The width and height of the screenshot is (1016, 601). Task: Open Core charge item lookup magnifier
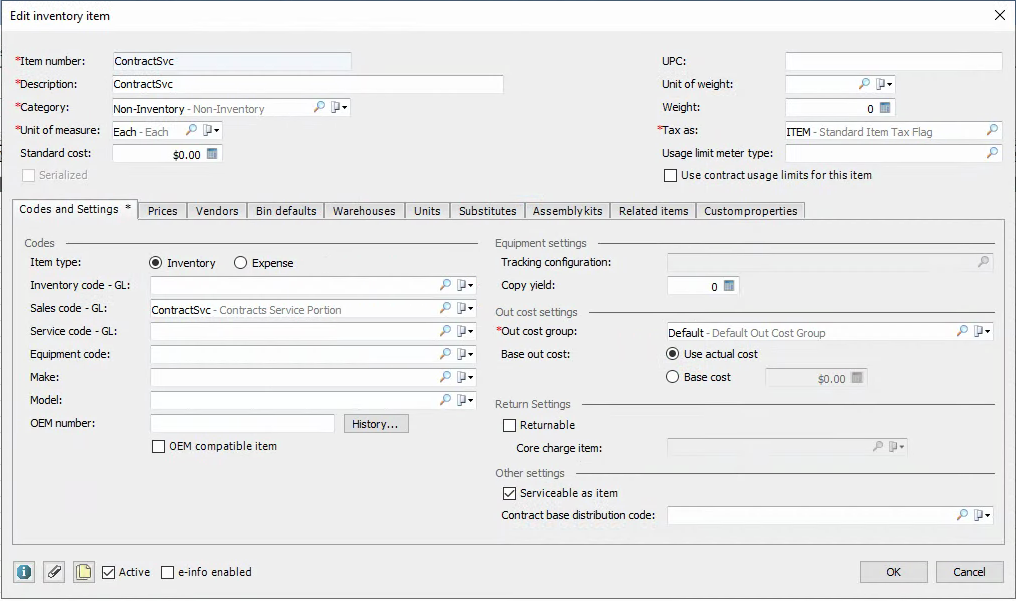point(877,446)
